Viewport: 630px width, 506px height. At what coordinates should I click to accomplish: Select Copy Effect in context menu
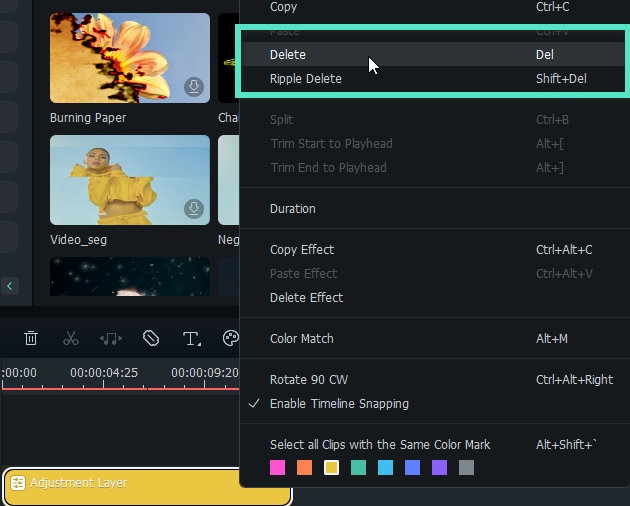pos(435,250)
